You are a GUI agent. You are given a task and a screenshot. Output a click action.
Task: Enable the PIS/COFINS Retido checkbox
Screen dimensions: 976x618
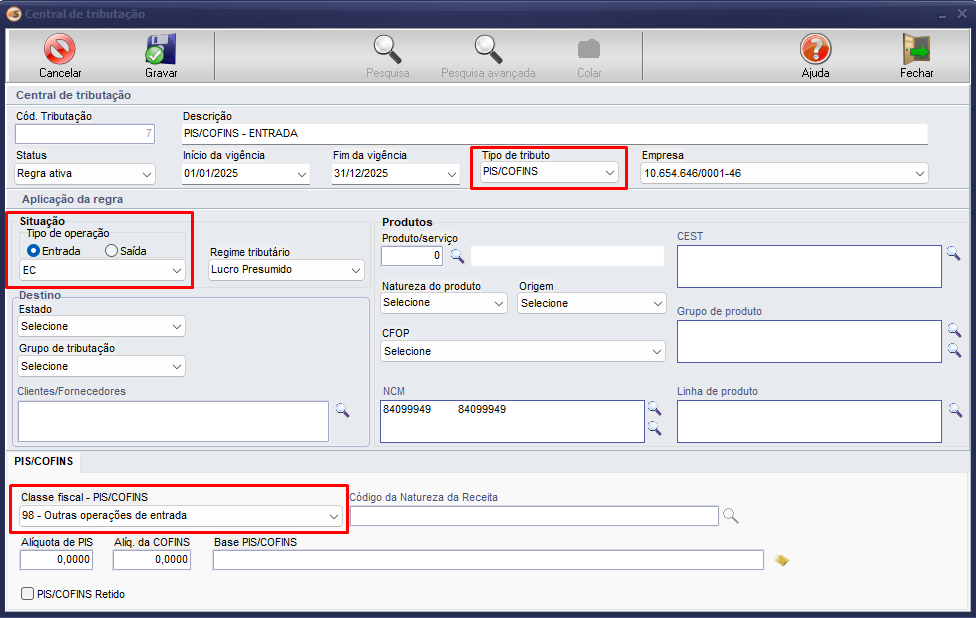tap(28, 594)
